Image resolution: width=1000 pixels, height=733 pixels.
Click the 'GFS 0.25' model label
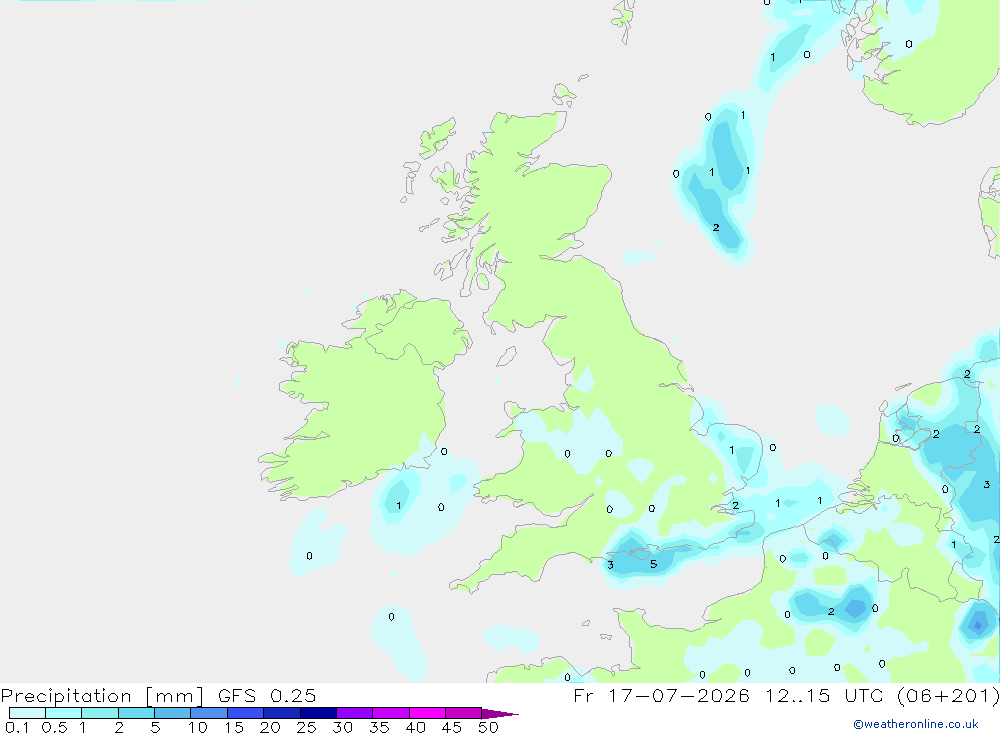click(x=267, y=695)
